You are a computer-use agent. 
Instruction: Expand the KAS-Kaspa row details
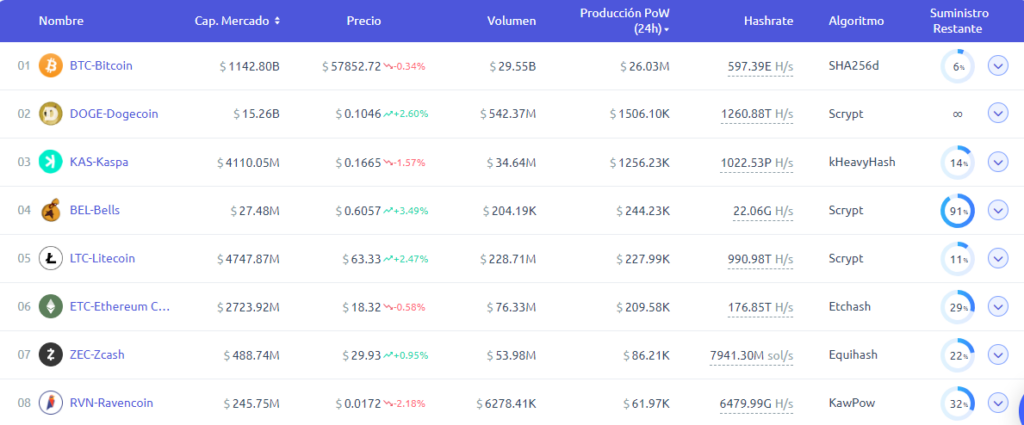click(998, 162)
